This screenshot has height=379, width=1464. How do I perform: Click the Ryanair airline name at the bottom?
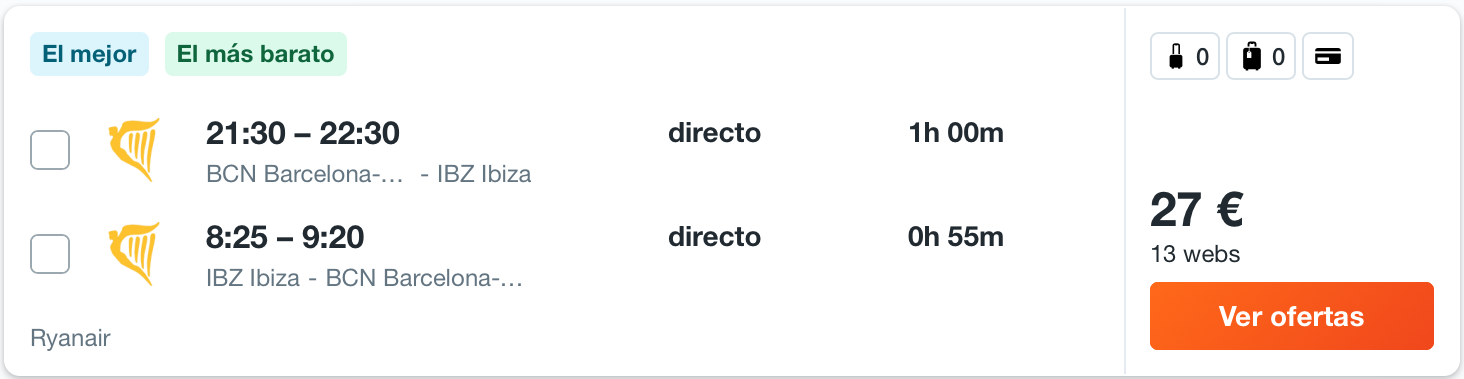tap(70, 338)
